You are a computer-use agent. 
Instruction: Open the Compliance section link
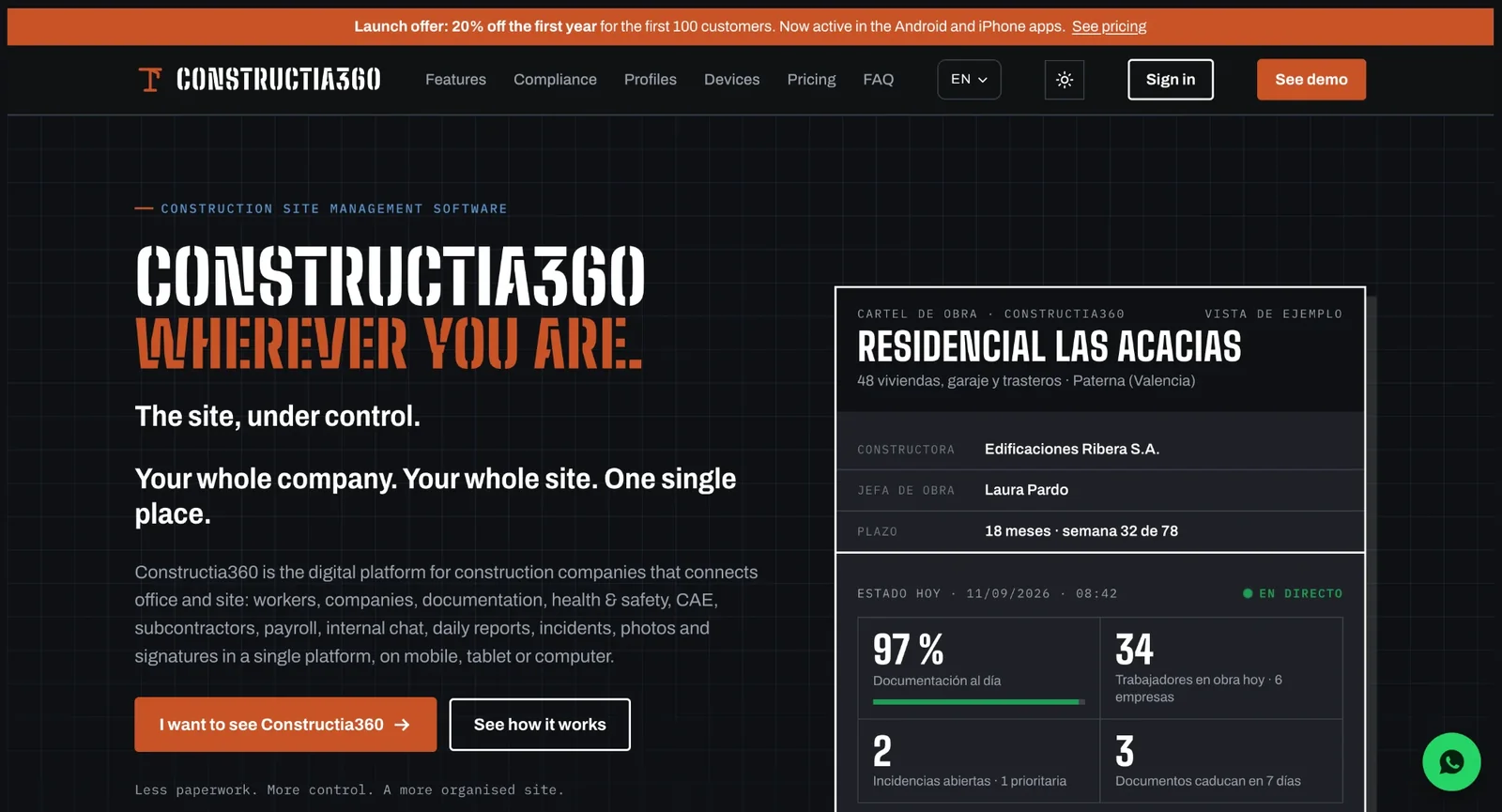555,80
